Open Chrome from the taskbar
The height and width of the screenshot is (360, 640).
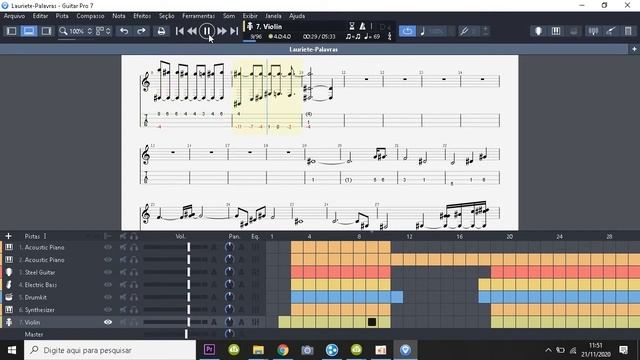coord(283,350)
